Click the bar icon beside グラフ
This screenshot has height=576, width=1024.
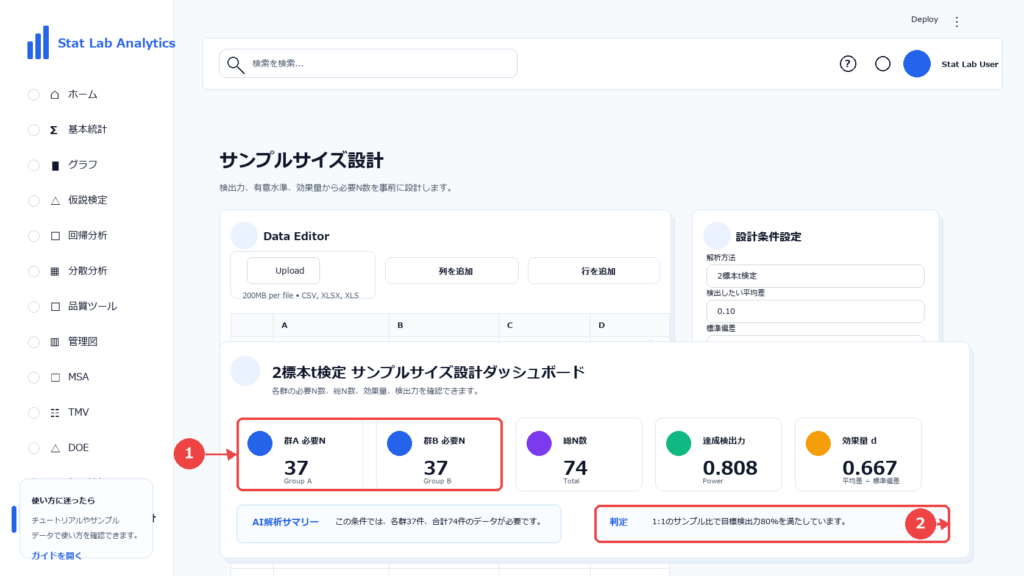point(55,165)
